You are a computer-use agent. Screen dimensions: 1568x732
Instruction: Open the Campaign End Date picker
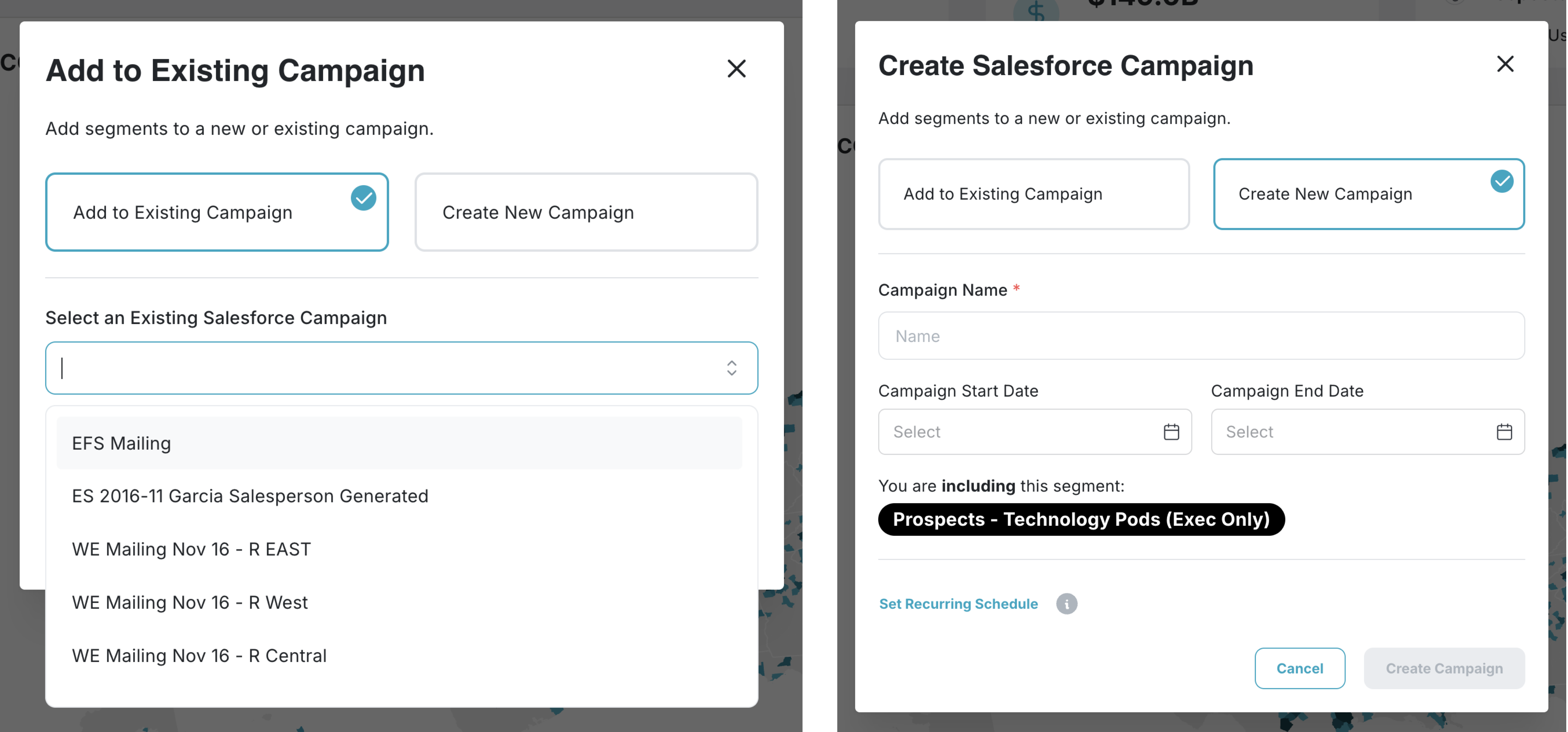(1368, 432)
